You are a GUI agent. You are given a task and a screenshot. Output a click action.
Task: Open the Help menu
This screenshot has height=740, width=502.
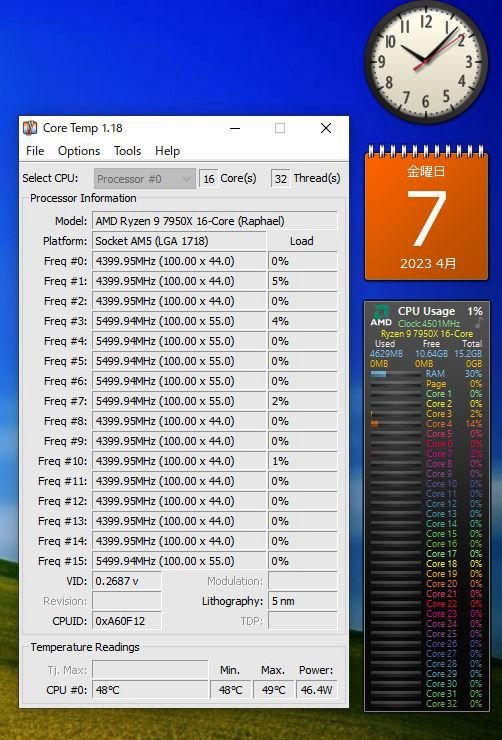167,151
